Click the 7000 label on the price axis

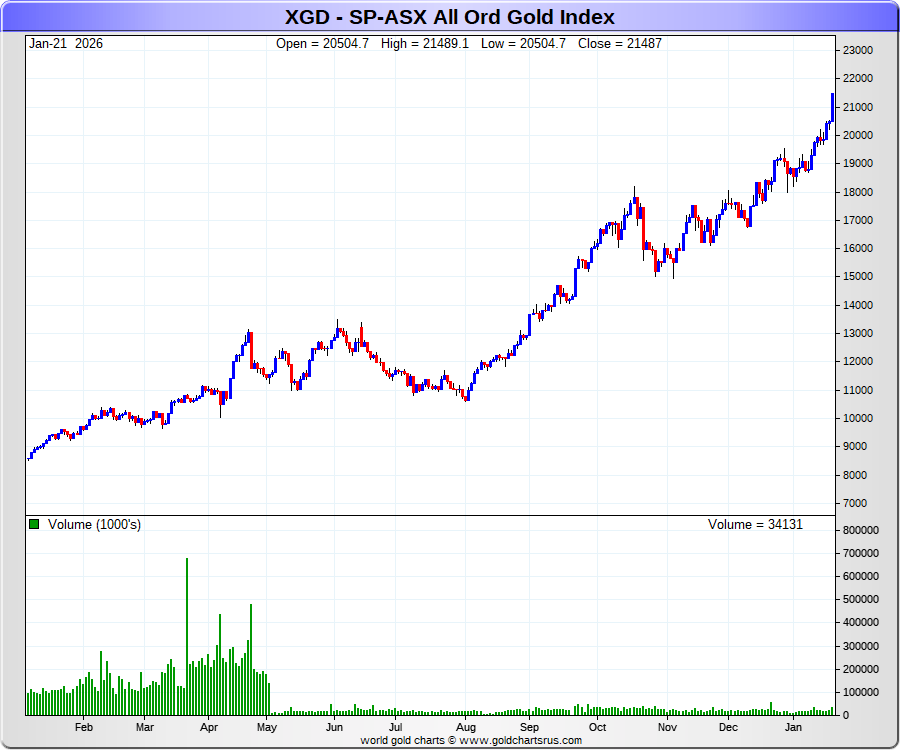856,504
